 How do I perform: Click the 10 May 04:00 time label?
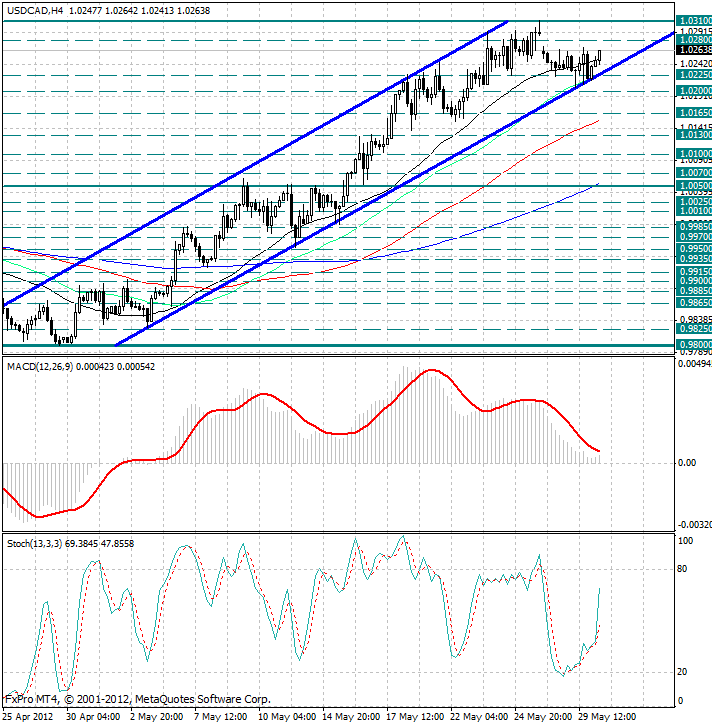[287, 717]
